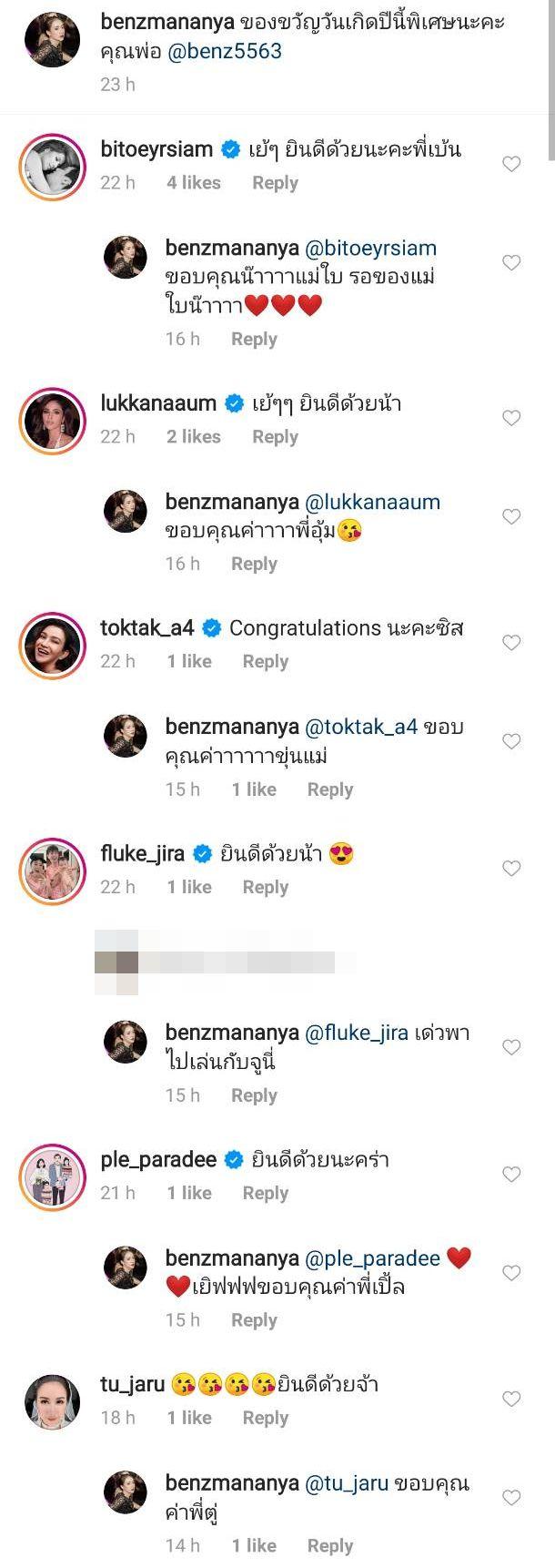Screen dimensions: 555x1568
Task: Tap the heart next to lukkanaaum's comment
Action: pos(511,418)
